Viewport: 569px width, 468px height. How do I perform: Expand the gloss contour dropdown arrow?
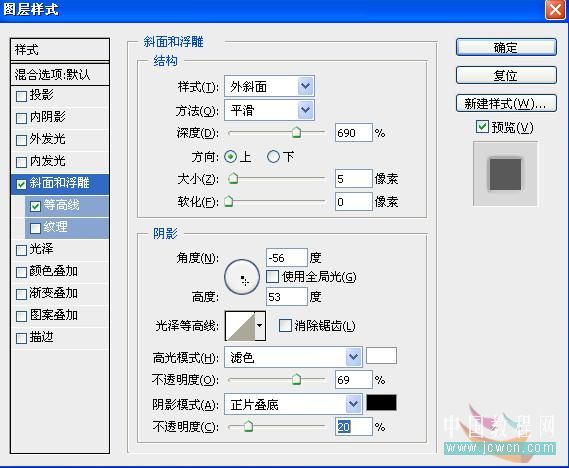tap(260, 325)
